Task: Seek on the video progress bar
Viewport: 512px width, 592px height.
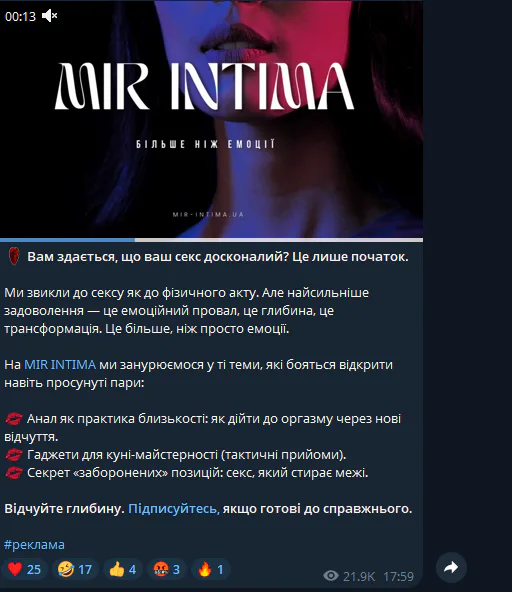Action: pyautogui.click(x=211, y=240)
